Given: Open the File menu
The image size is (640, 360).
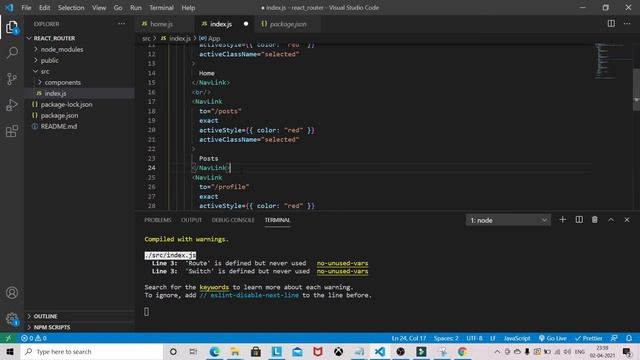Looking at the screenshot, I should point(26,8).
